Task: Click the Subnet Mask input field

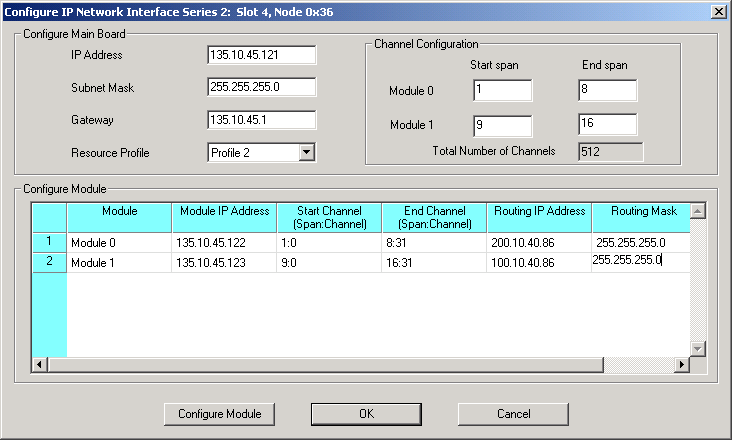Action: point(261,88)
